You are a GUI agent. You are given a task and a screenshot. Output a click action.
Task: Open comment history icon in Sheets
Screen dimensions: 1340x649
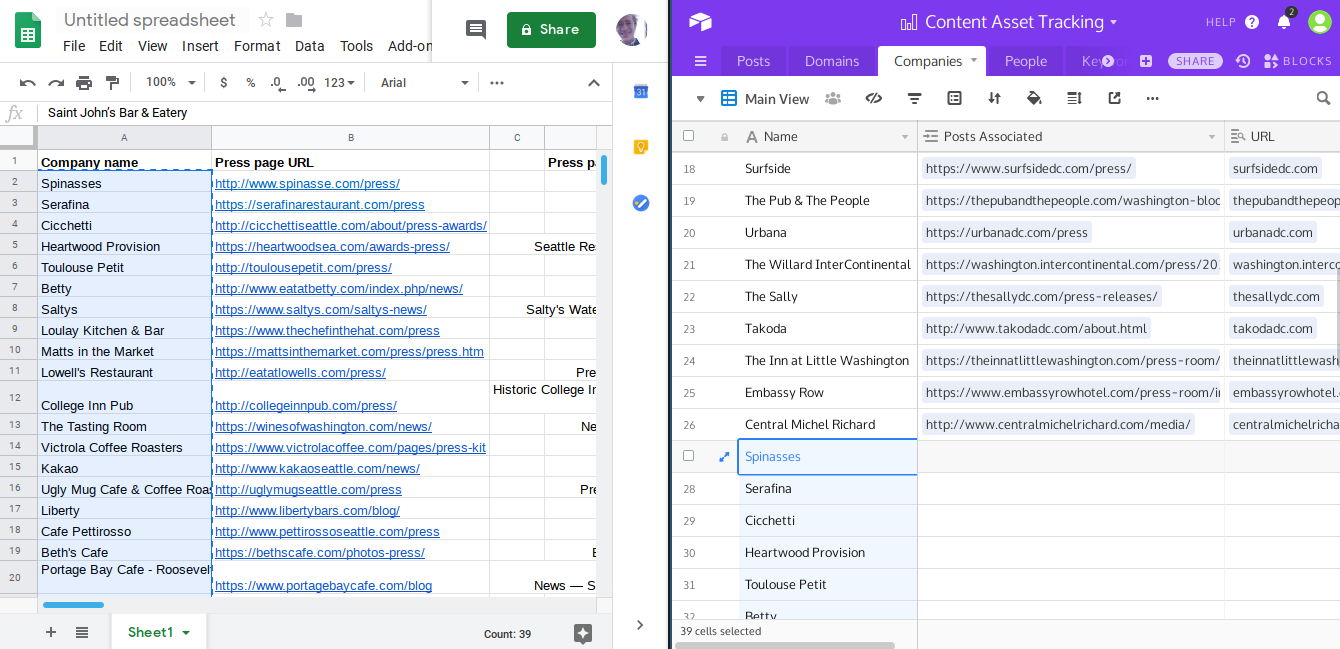click(476, 30)
